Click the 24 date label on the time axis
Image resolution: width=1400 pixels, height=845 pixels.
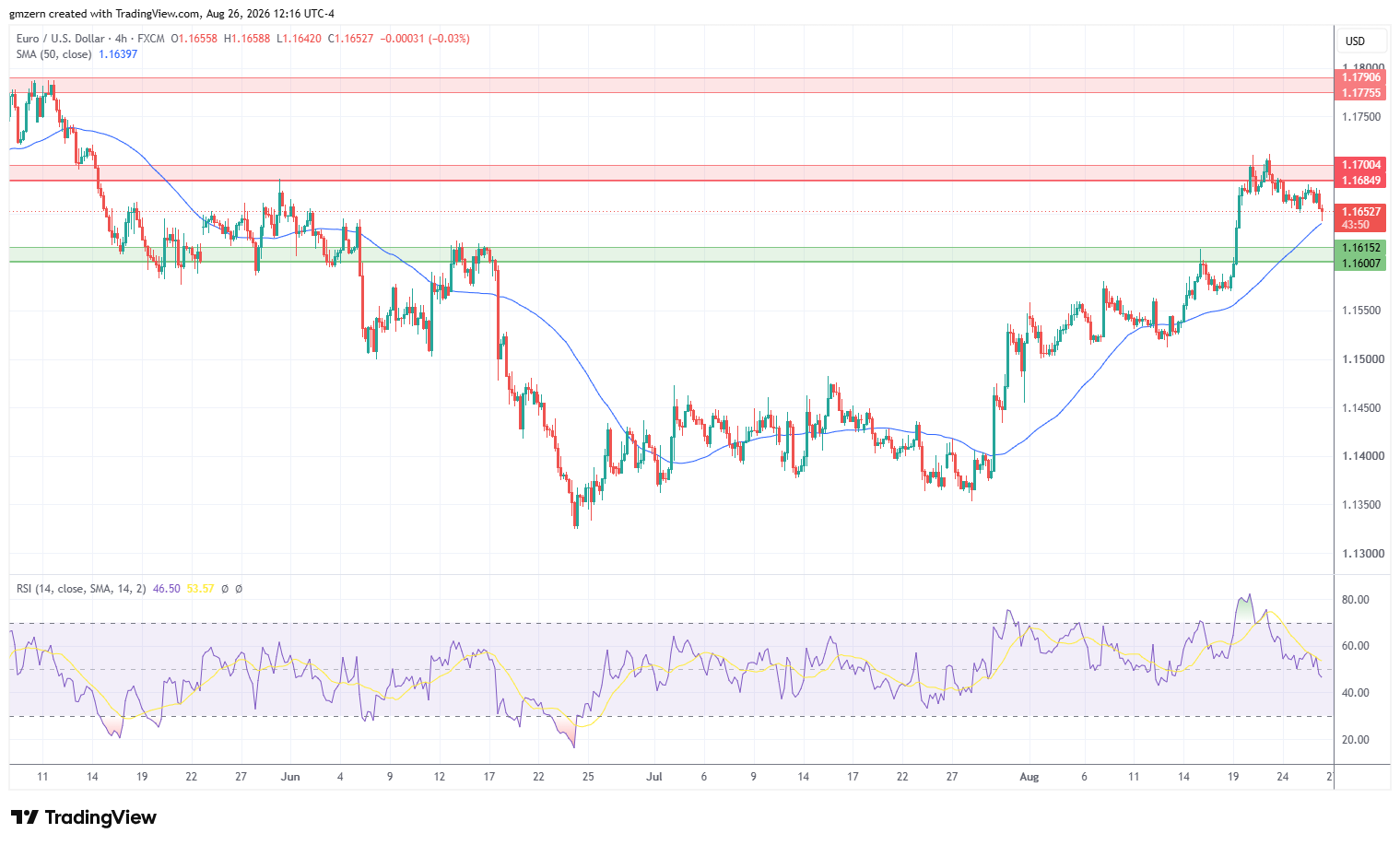[1283, 777]
